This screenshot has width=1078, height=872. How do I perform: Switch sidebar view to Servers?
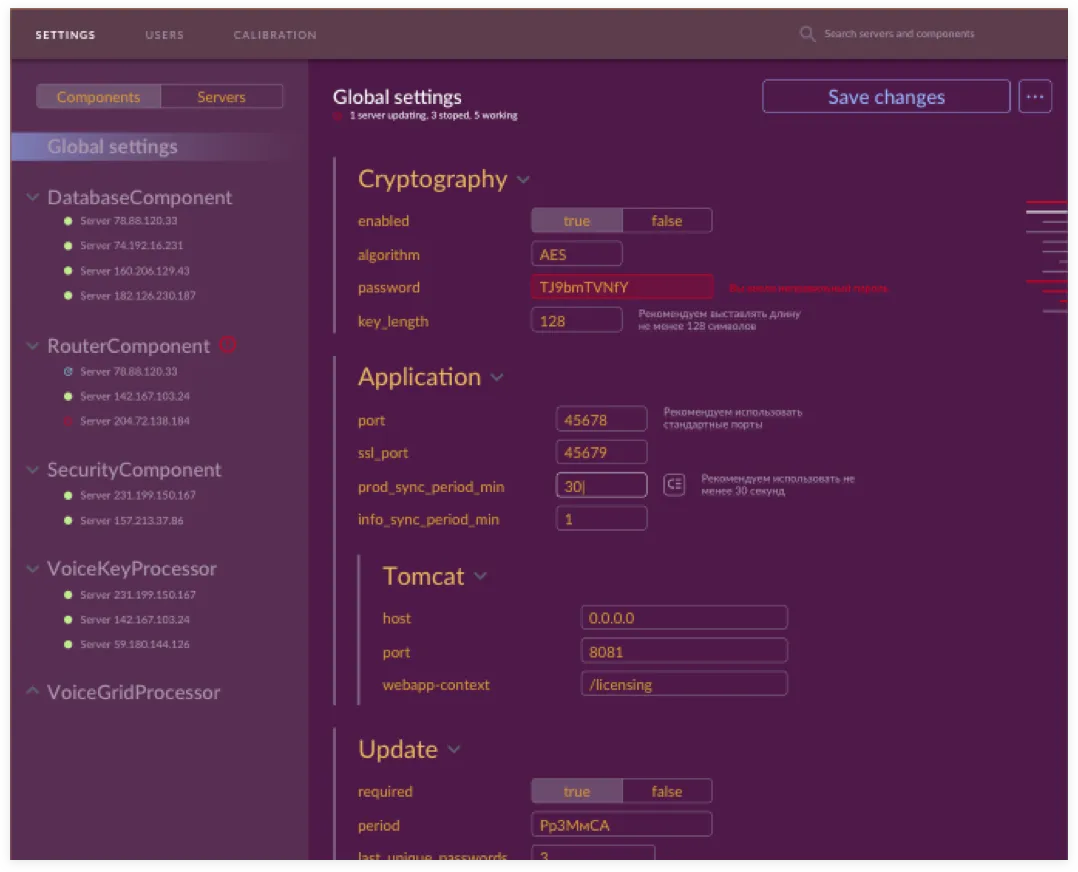pyautogui.click(x=221, y=97)
